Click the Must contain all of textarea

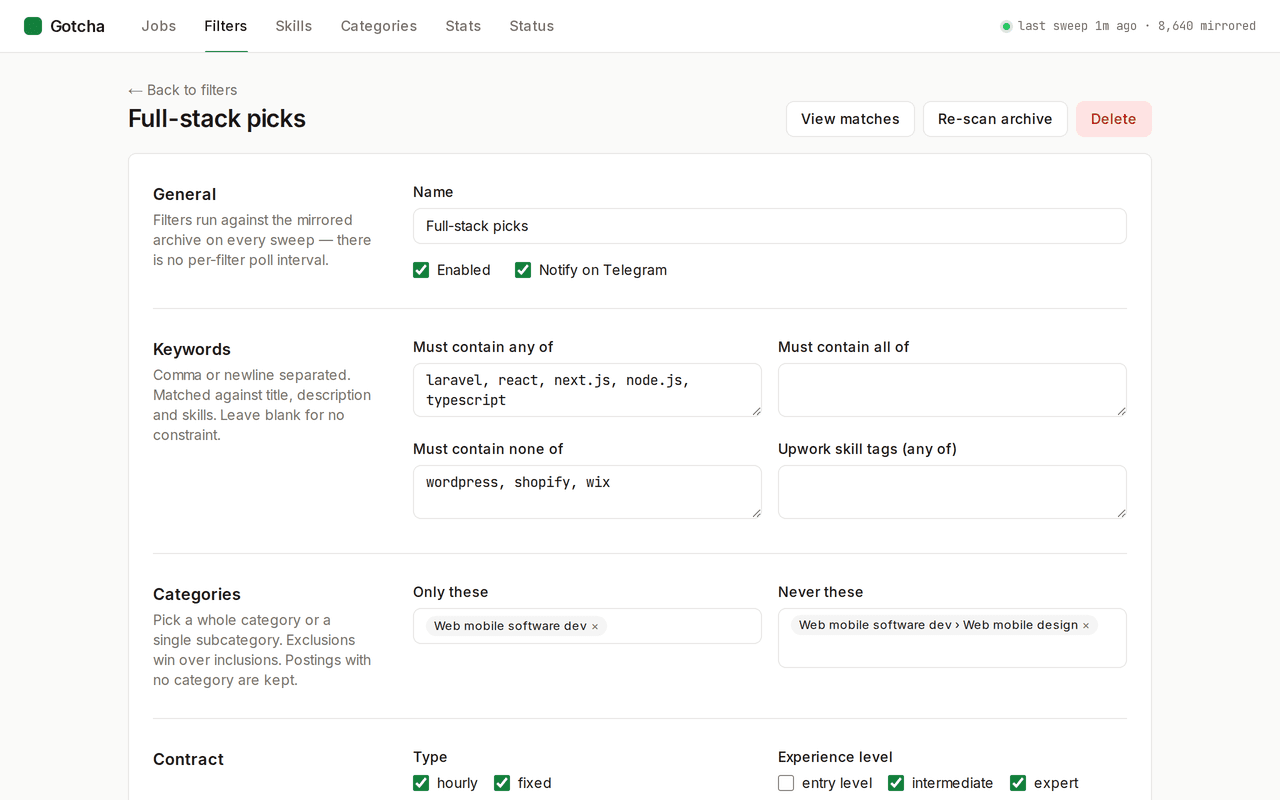pyautogui.click(x=952, y=390)
